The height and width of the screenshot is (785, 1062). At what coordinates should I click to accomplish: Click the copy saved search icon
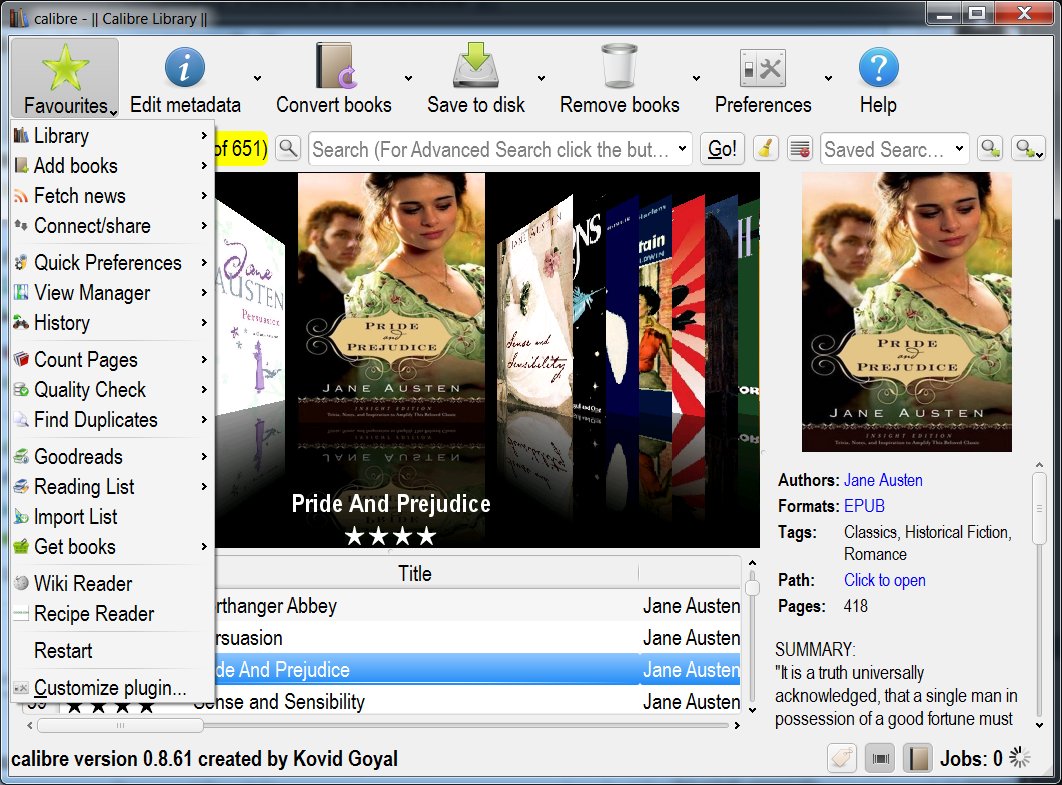click(x=990, y=148)
